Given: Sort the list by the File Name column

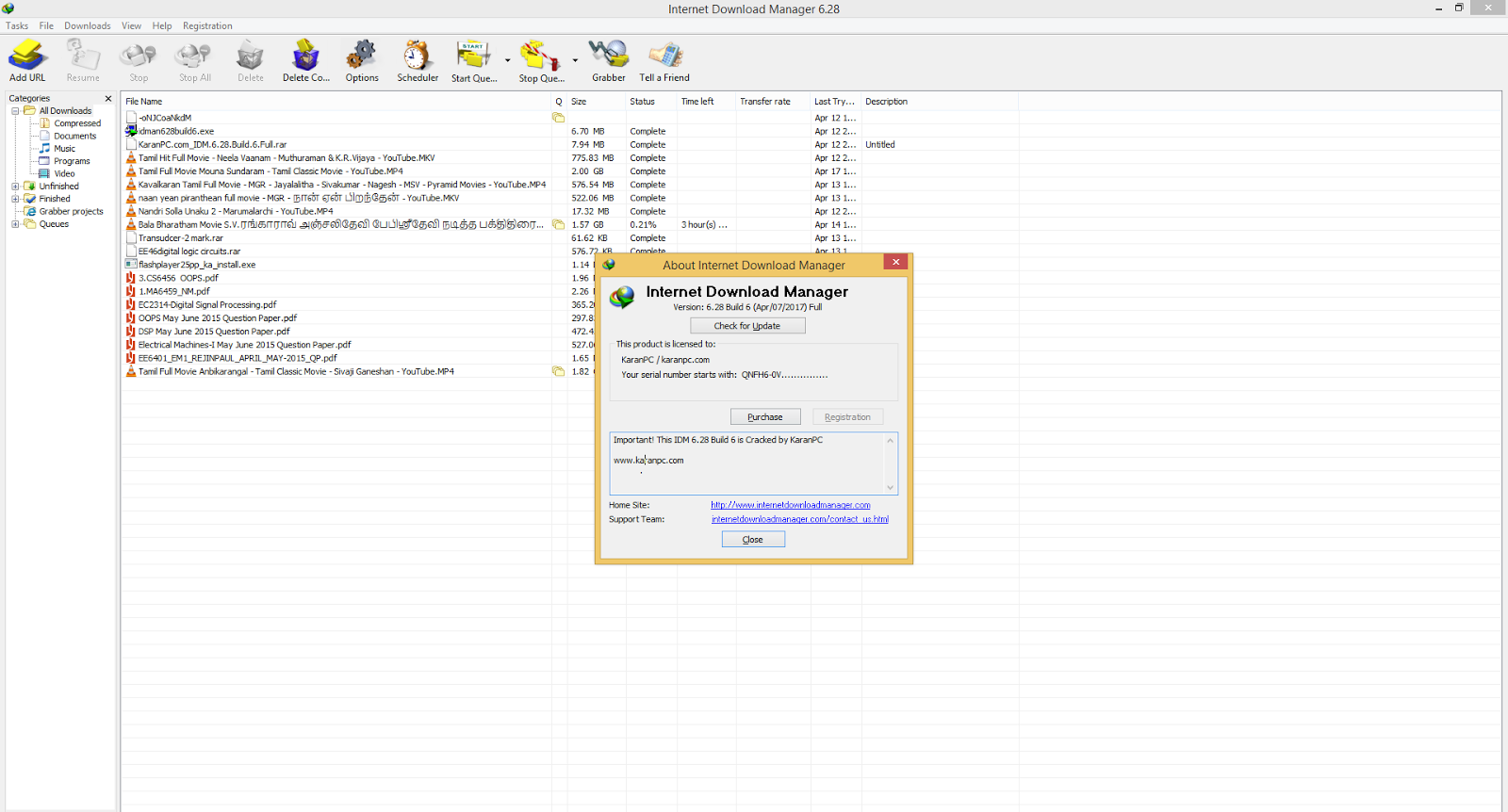Looking at the screenshot, I should (x=336, y=102).
